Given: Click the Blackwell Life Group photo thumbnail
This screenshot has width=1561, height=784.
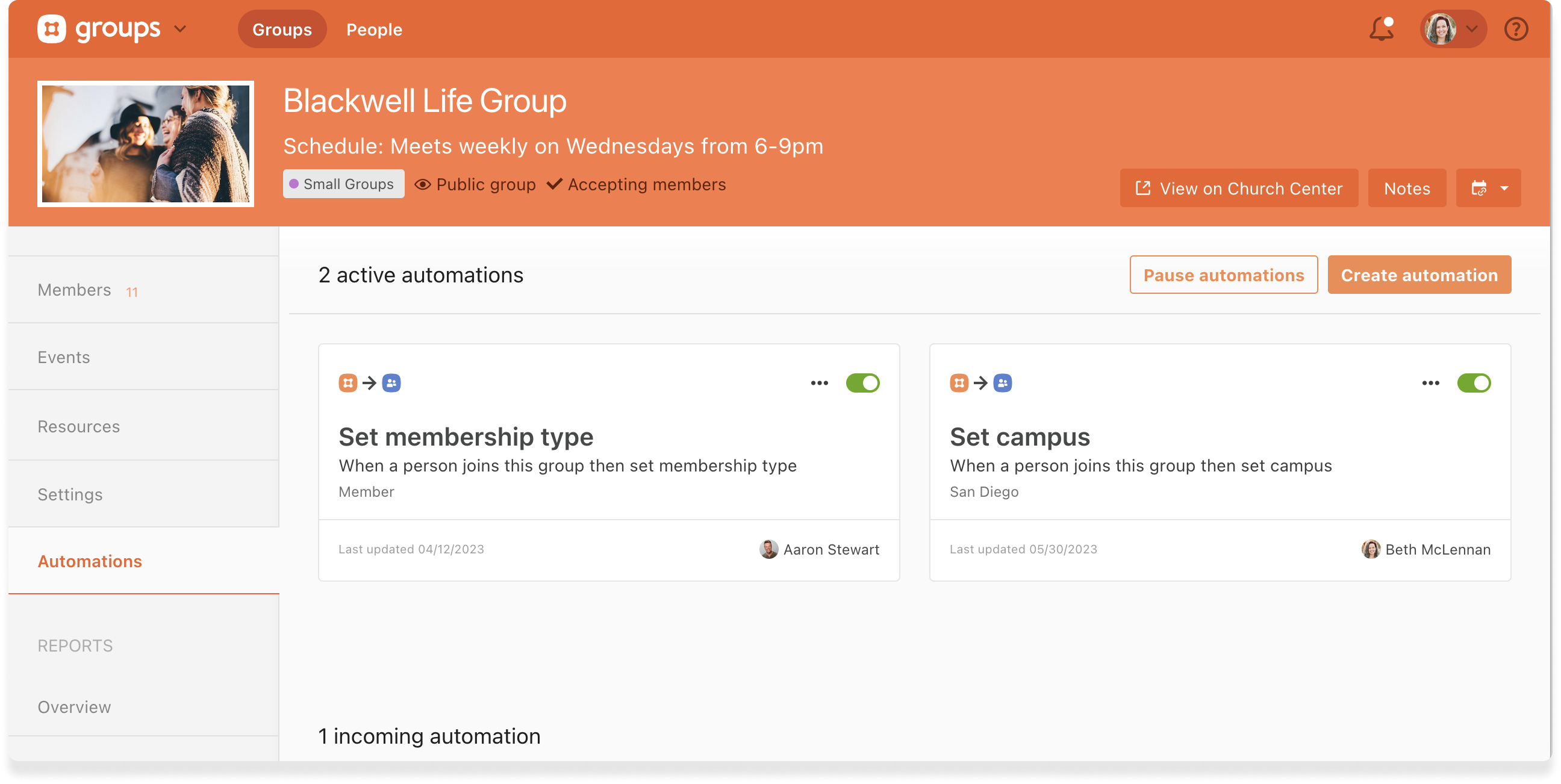Looking at the screenshot, I should tap(145, 143).
